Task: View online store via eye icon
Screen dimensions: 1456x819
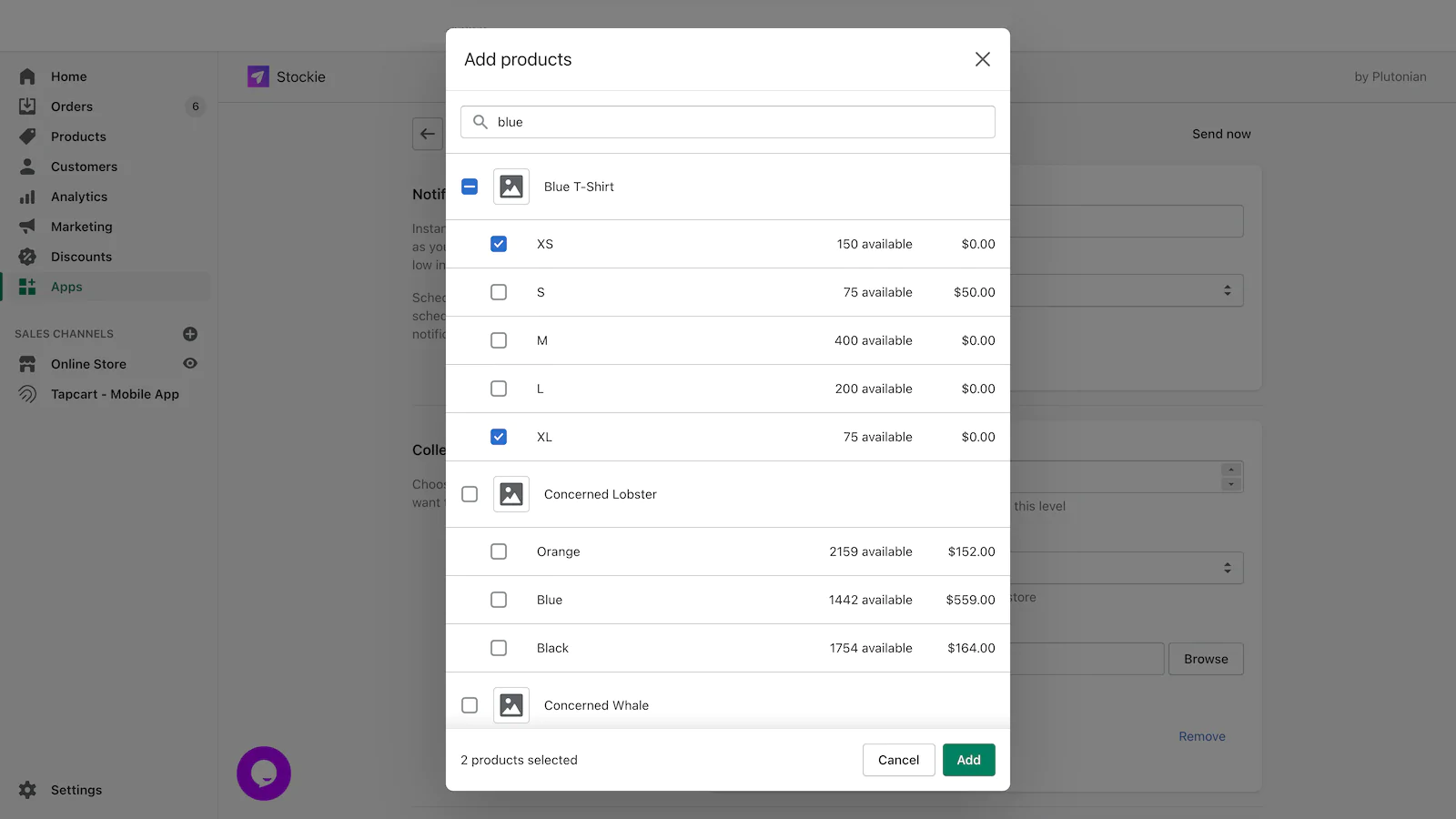Action: click(190, 364)
